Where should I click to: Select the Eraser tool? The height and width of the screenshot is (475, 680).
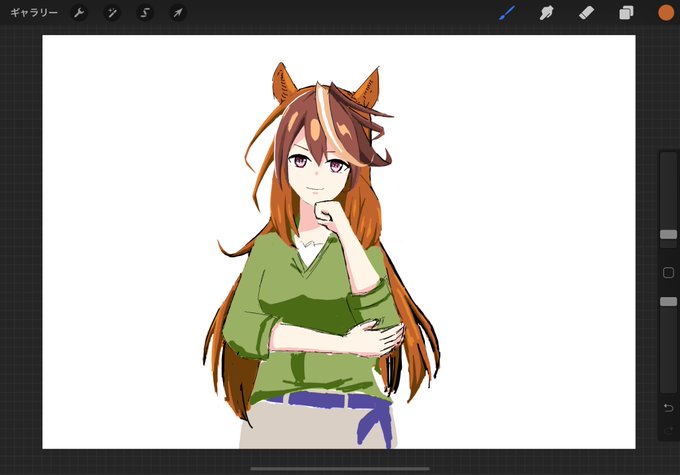point(586,13)
